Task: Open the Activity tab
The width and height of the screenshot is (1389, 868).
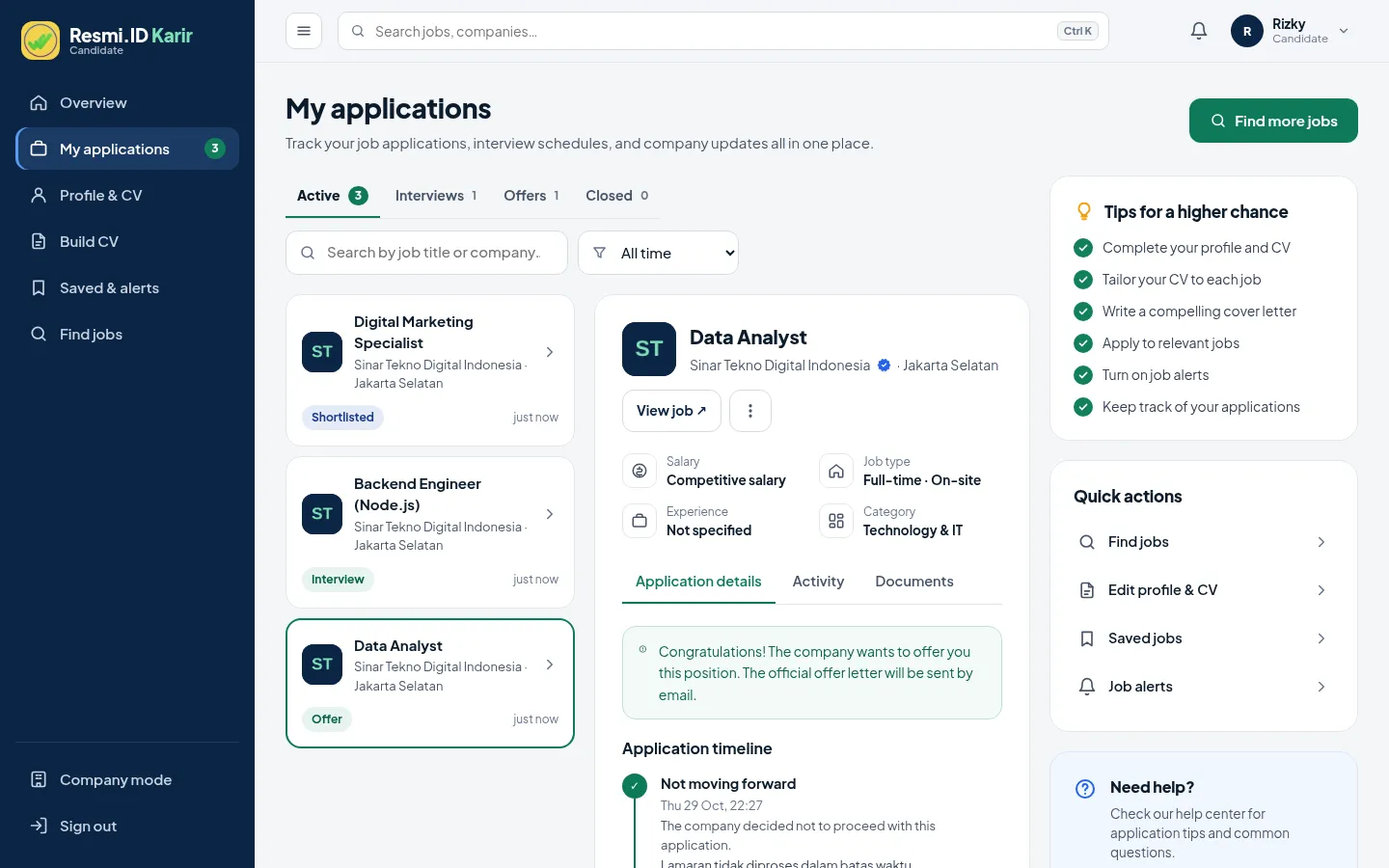Action: click(x=818, y=582)
